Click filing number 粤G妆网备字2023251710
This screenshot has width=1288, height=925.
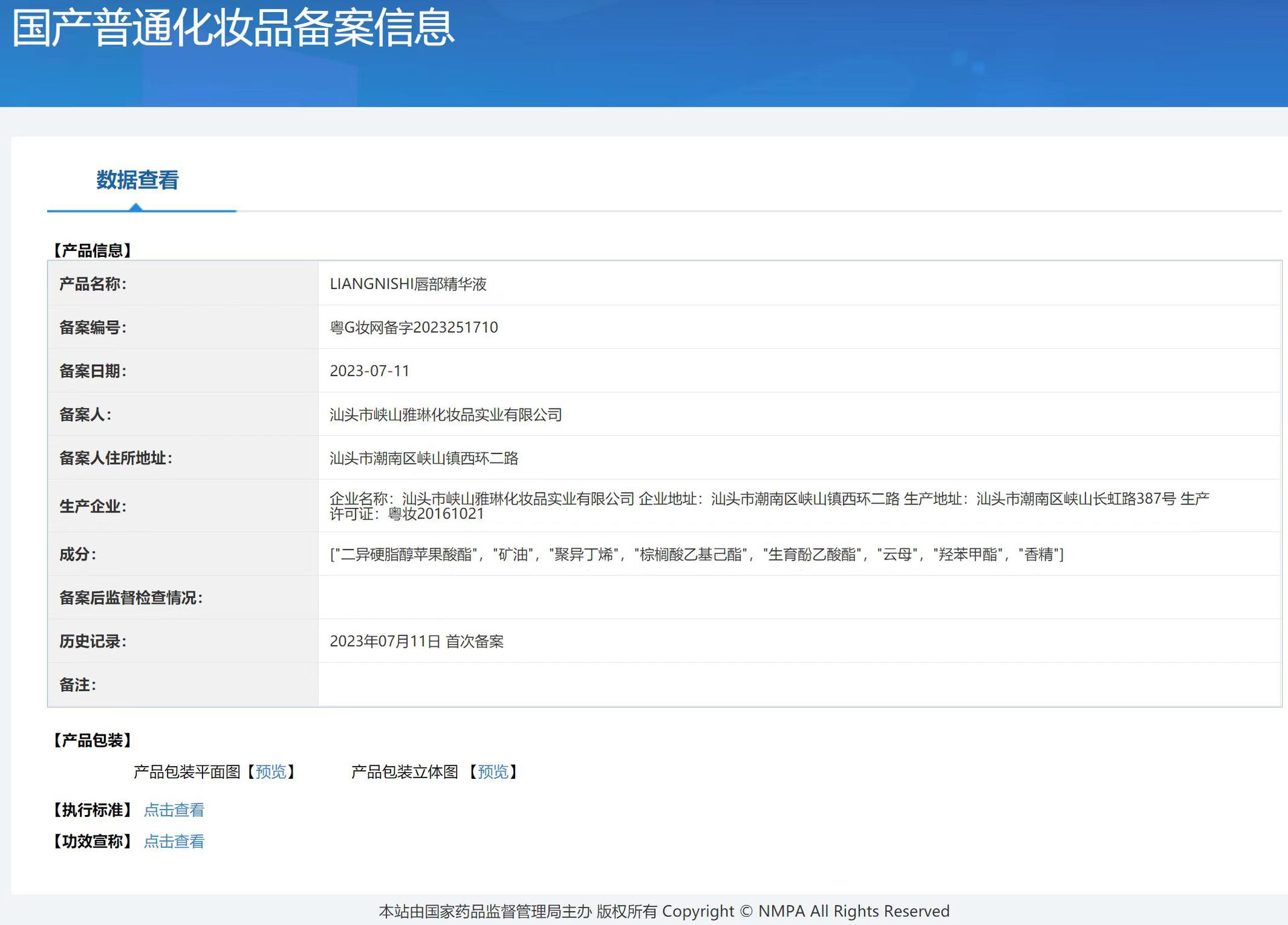coord(413,328)
